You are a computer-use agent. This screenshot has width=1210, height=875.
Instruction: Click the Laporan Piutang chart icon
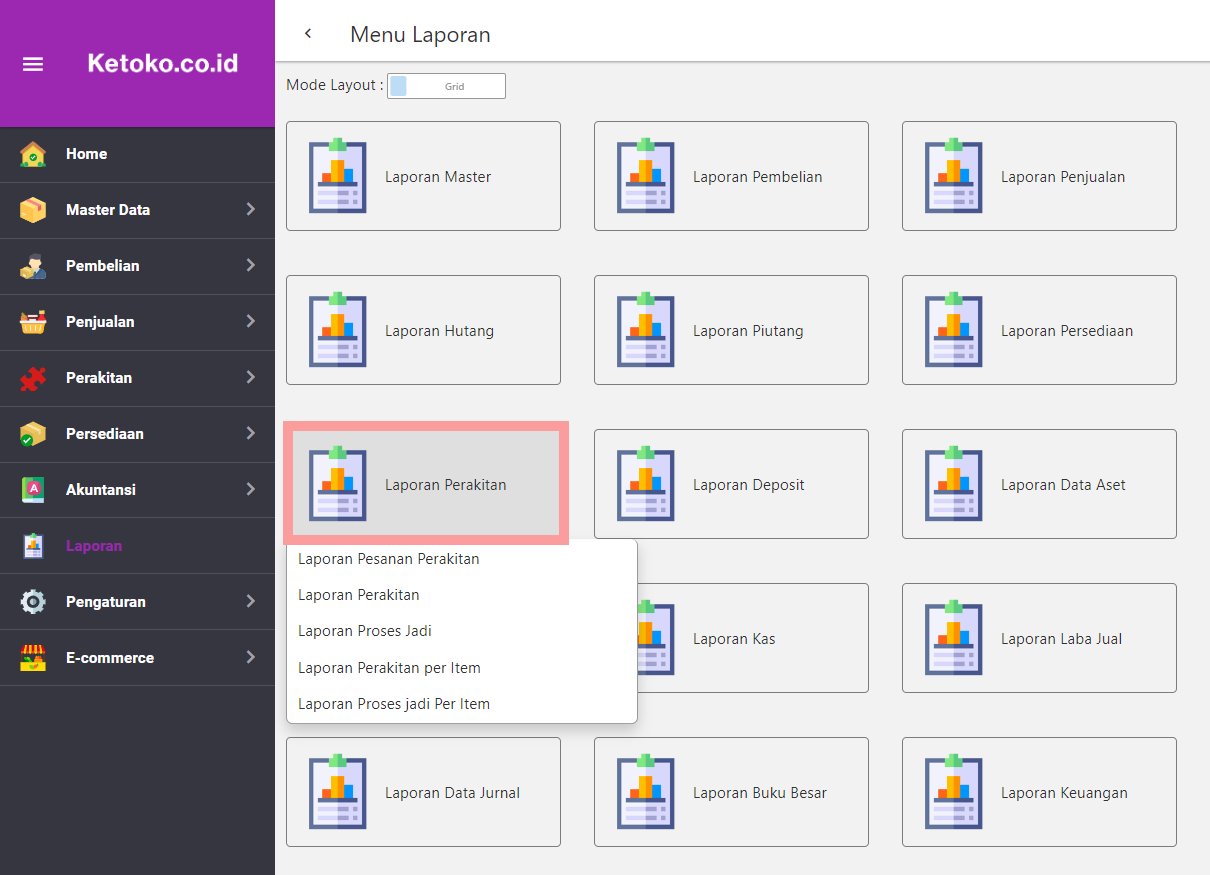click(646, 330)
